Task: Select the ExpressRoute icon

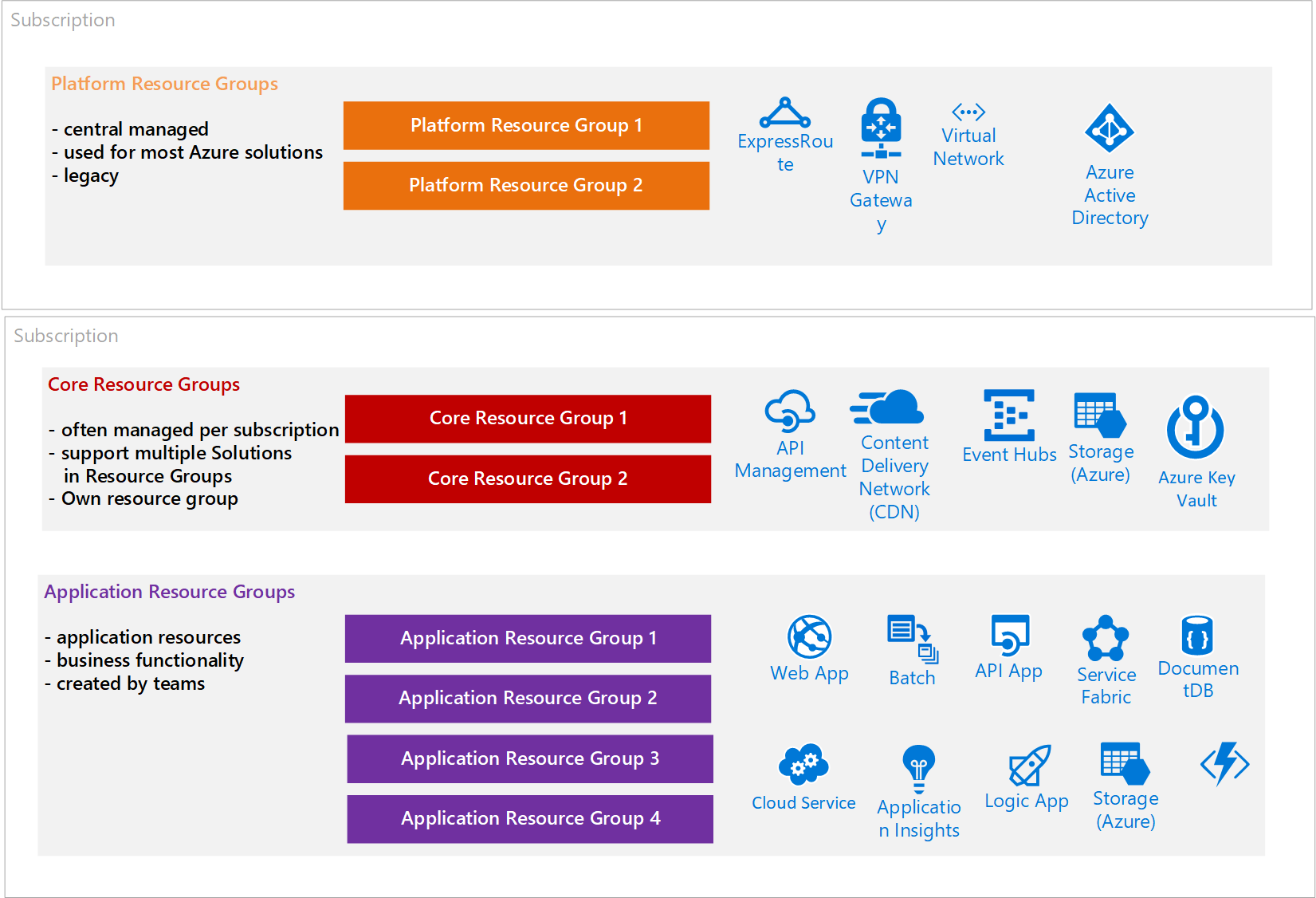Action: click(784, 116)
